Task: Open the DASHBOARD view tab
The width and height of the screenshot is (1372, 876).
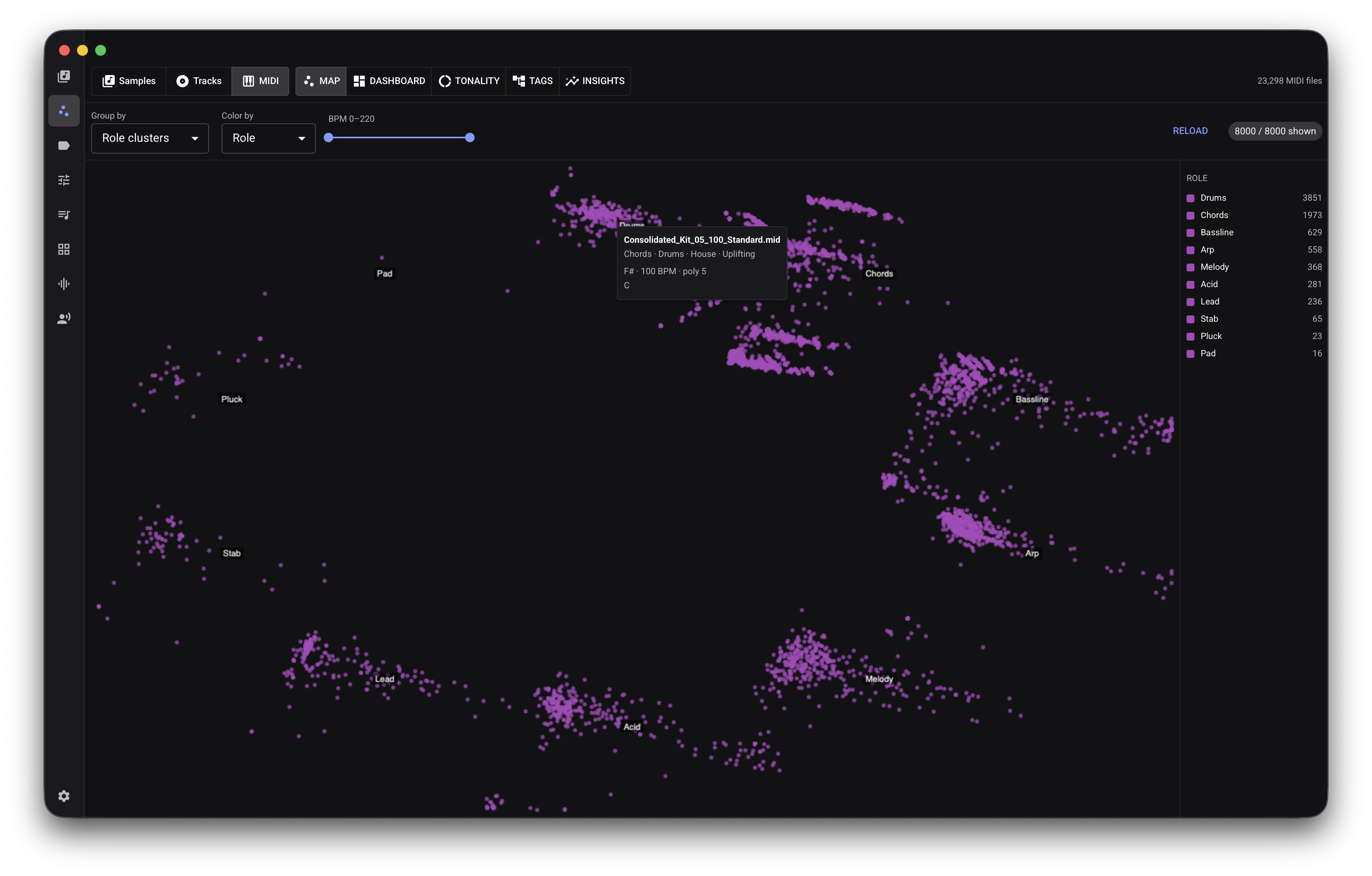Action: 389,81
